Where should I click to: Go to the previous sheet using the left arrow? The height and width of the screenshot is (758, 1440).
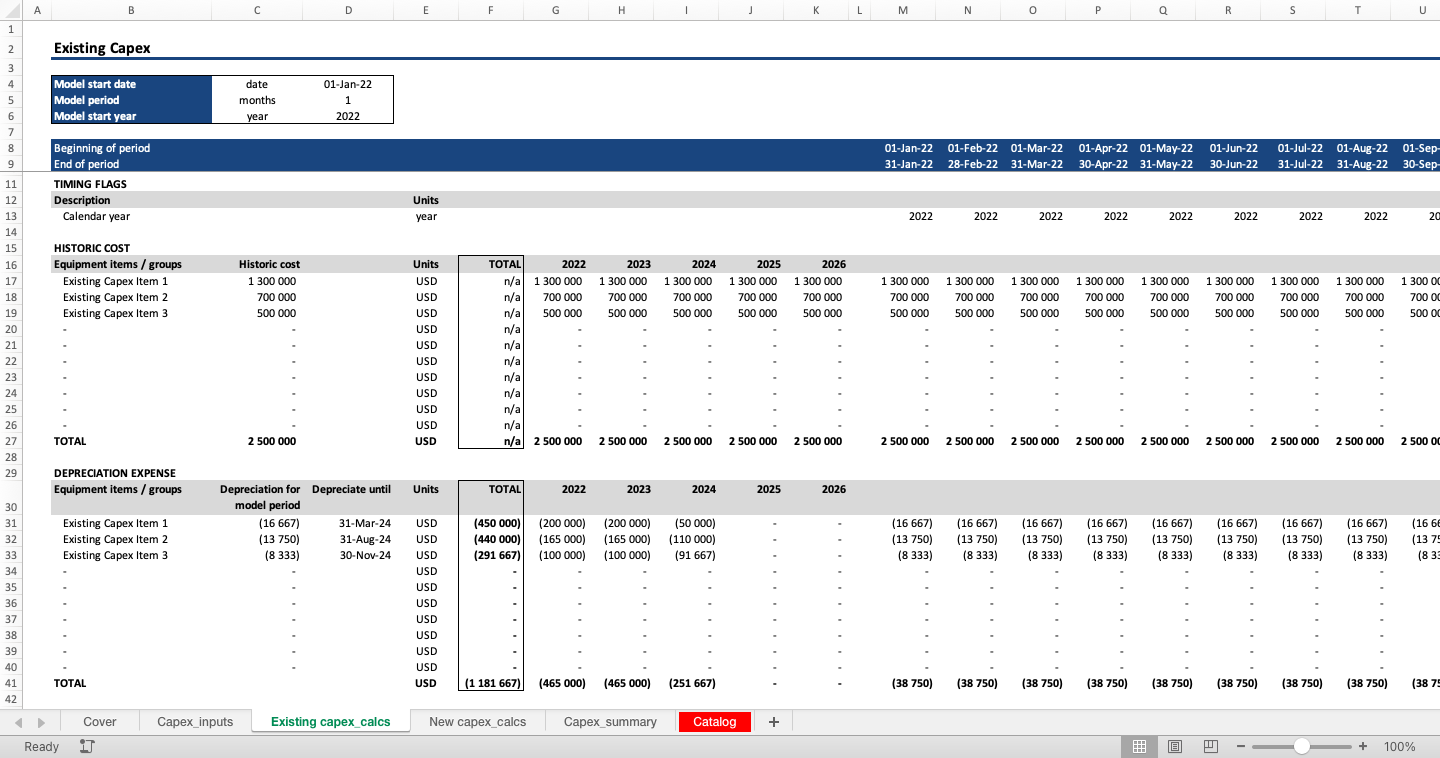pos(17,722)
